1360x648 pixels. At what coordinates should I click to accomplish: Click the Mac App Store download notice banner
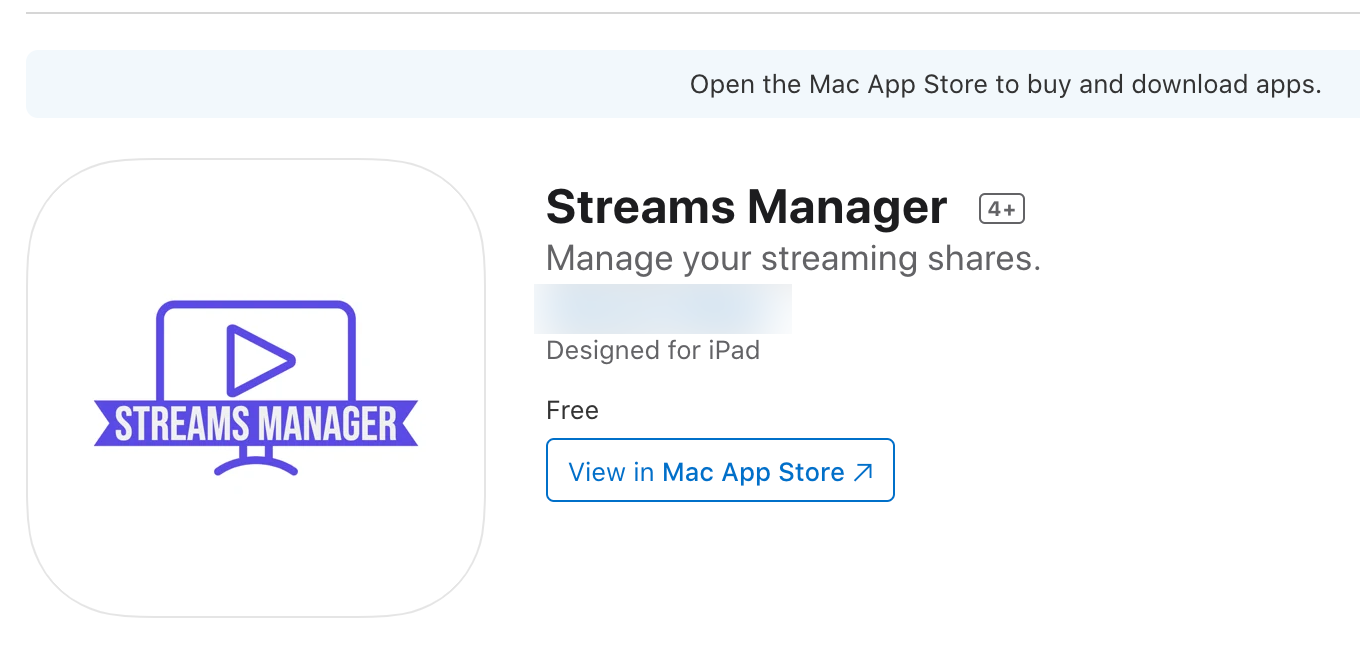tap(680, 84)
